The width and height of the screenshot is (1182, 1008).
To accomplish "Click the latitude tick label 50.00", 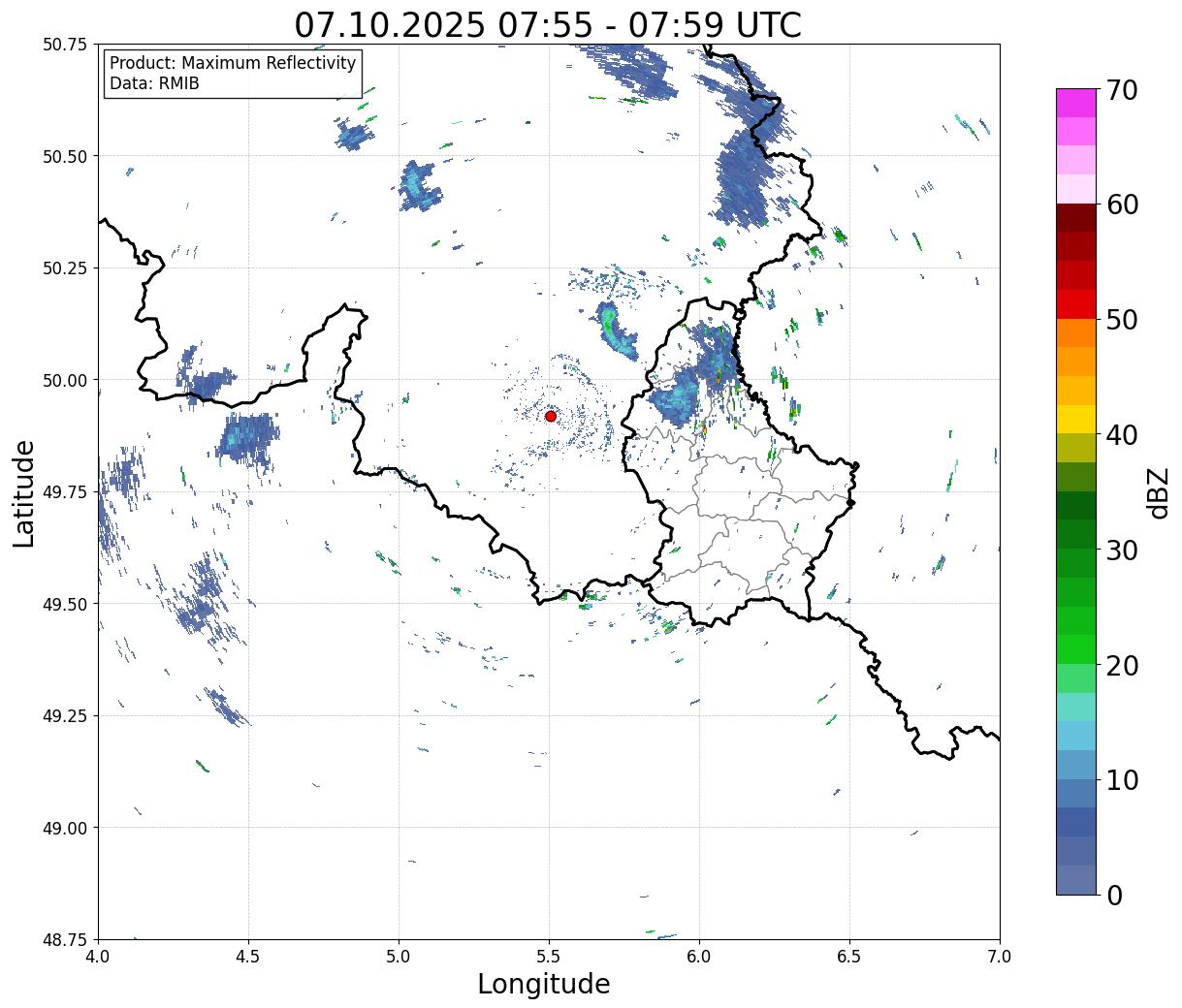I will click(x=65, y=380).
